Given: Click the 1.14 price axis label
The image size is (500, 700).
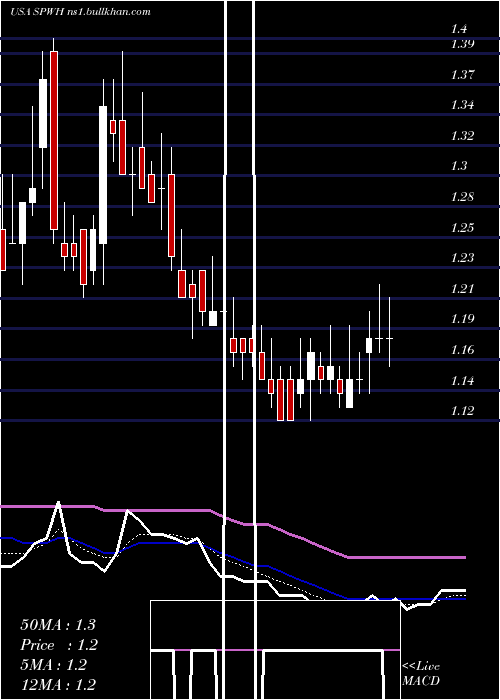Looking at the screenshot, I should [462, 381].
